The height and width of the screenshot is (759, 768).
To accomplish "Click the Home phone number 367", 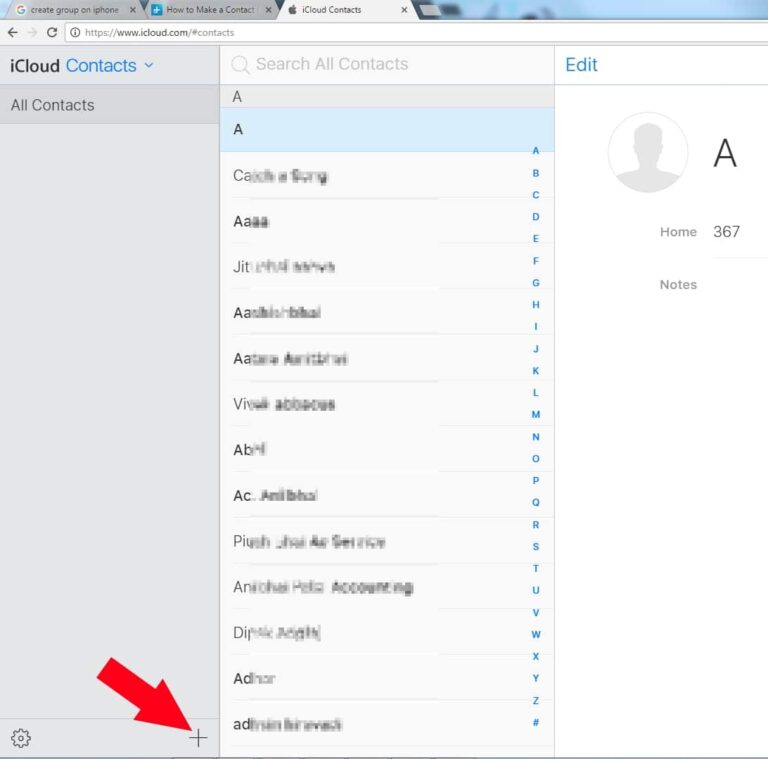I will tap(726, 232).
